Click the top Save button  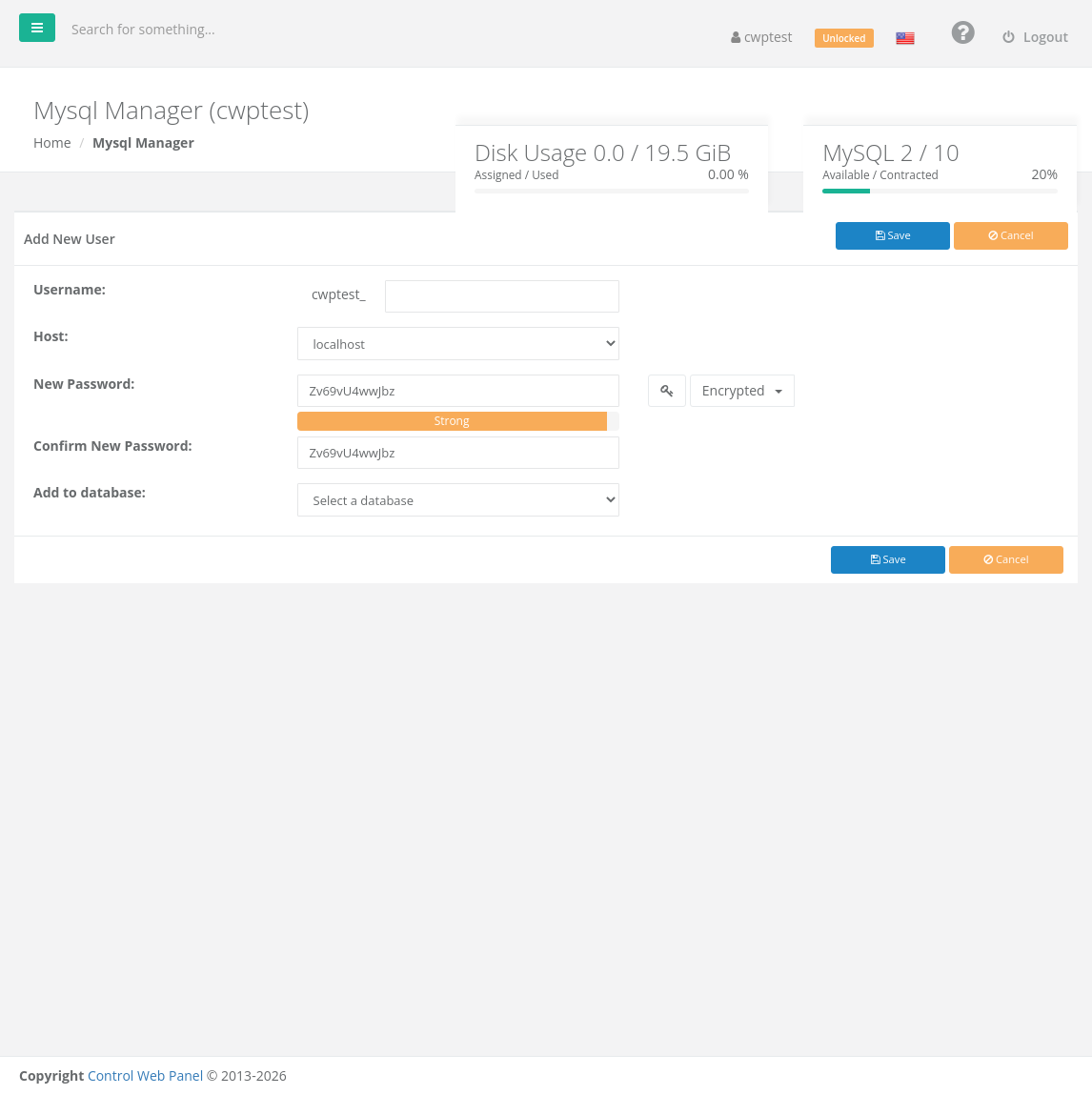click(x=892, y=236)
